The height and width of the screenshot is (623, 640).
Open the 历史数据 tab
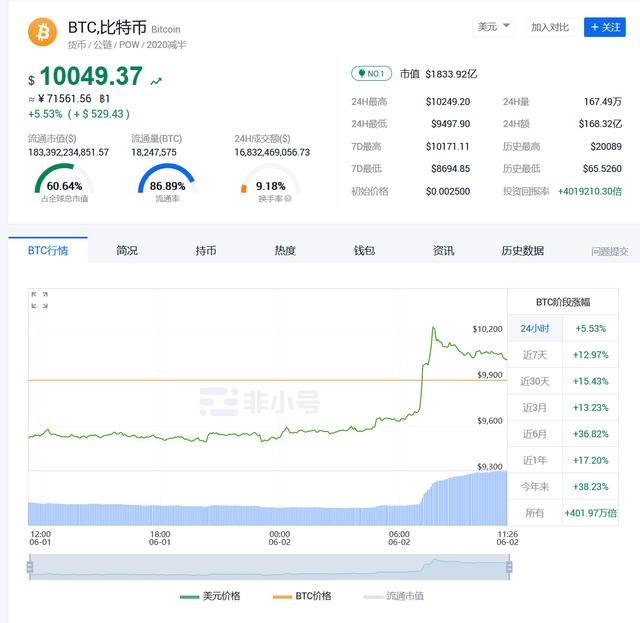(x=522, y=250)
